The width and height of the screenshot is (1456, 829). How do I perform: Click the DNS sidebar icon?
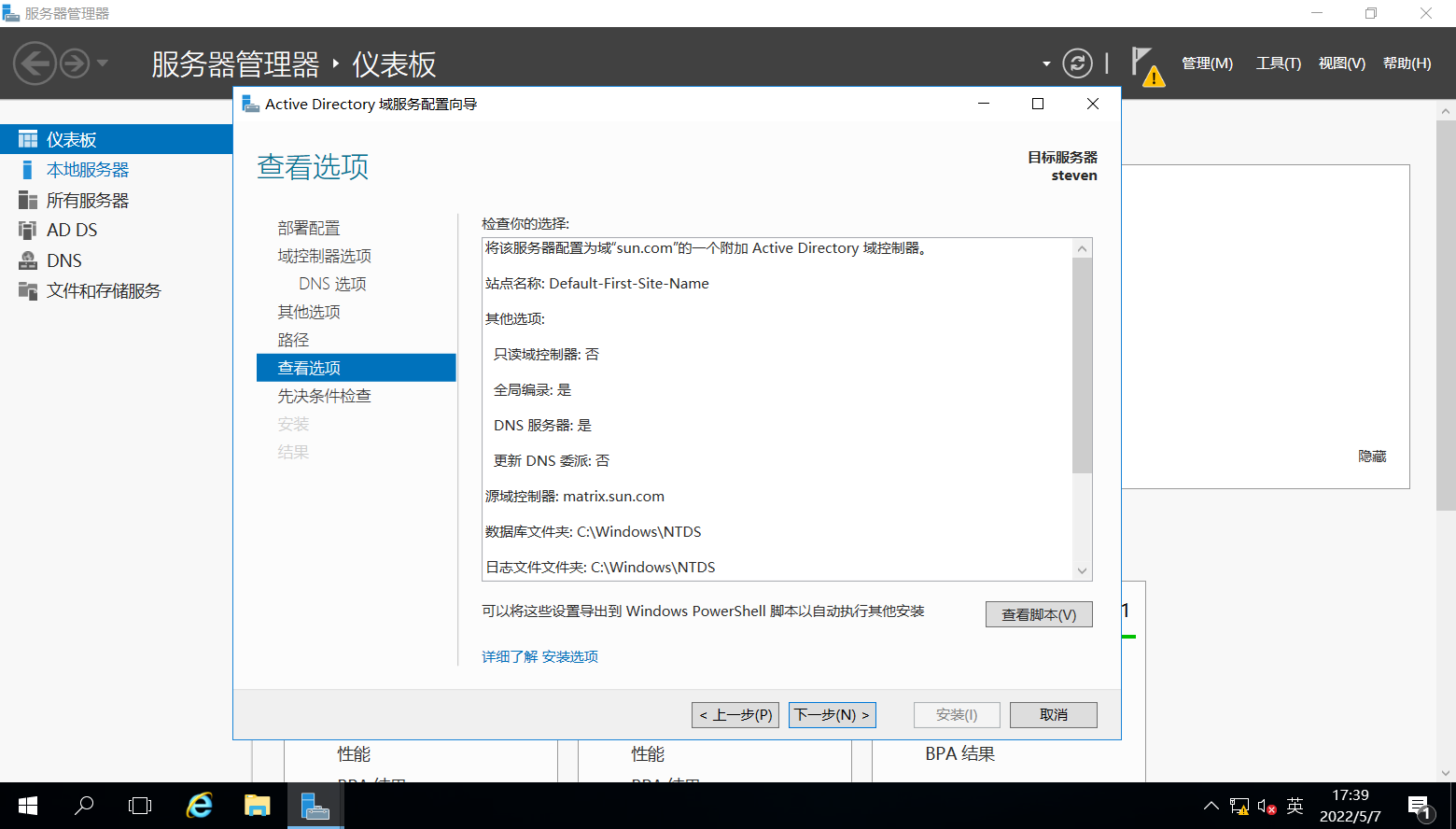(x=28, y=260)
